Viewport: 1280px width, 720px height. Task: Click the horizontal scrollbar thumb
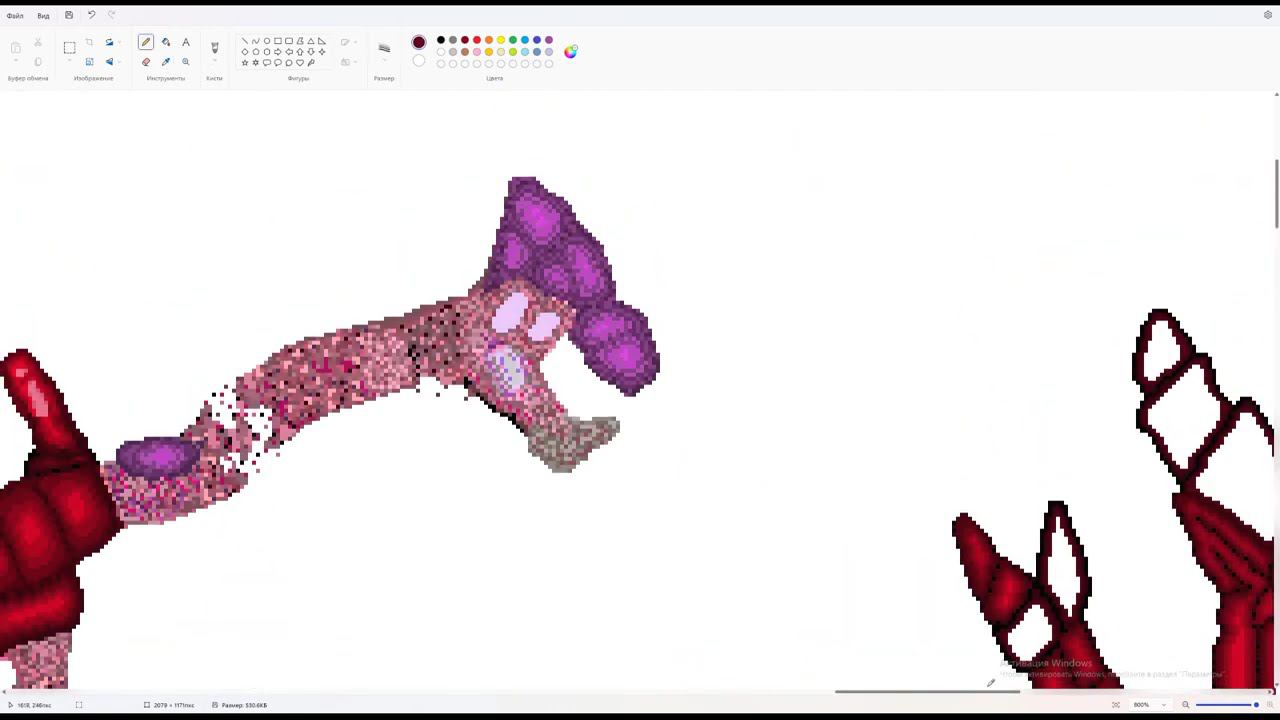coord(927,691)
